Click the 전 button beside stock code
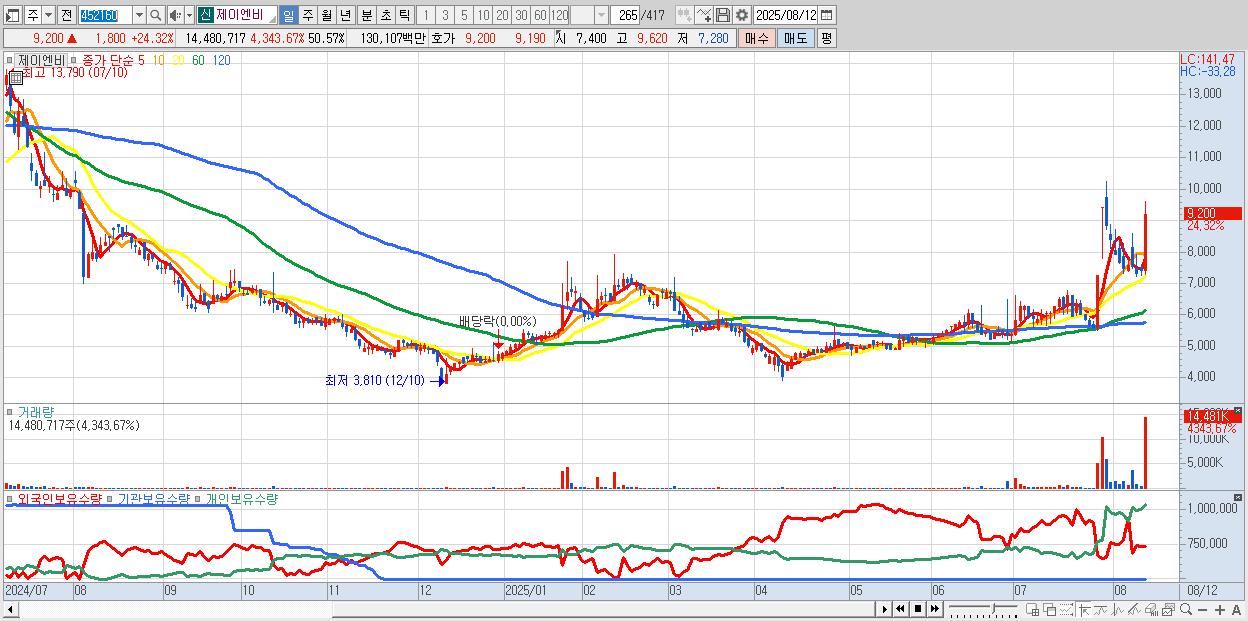 pyautogui.click(x=67, y=15)
